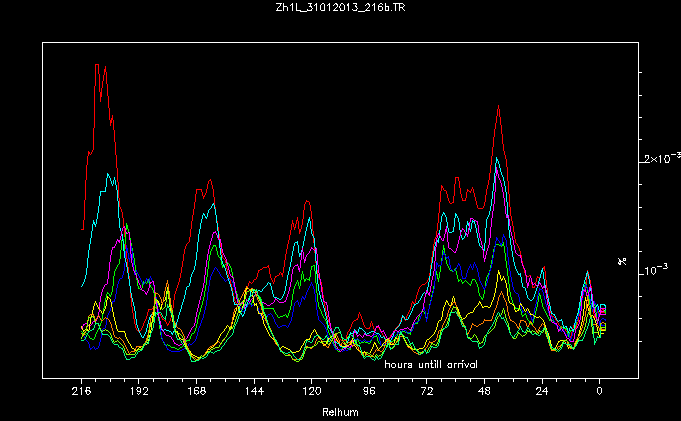Click the cyan curve peak near 204 hours
This screenshot has height=421, width=681.
(106, 174)
